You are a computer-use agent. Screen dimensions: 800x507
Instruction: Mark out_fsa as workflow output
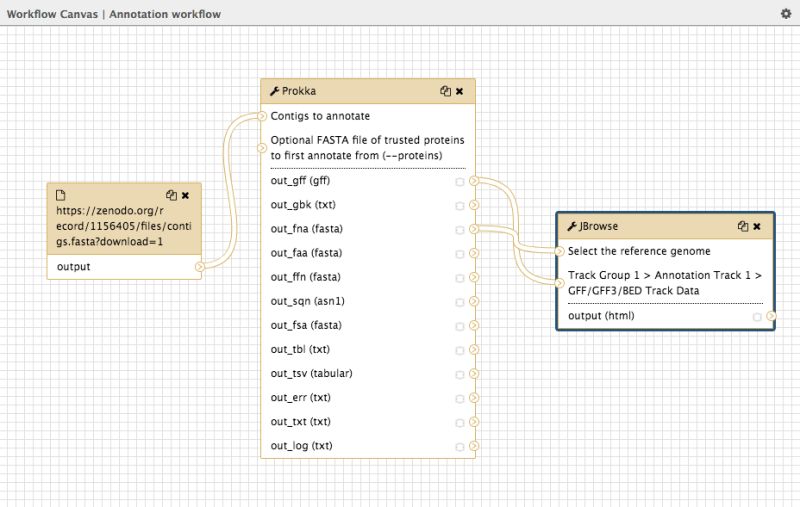tap(460, 326)
